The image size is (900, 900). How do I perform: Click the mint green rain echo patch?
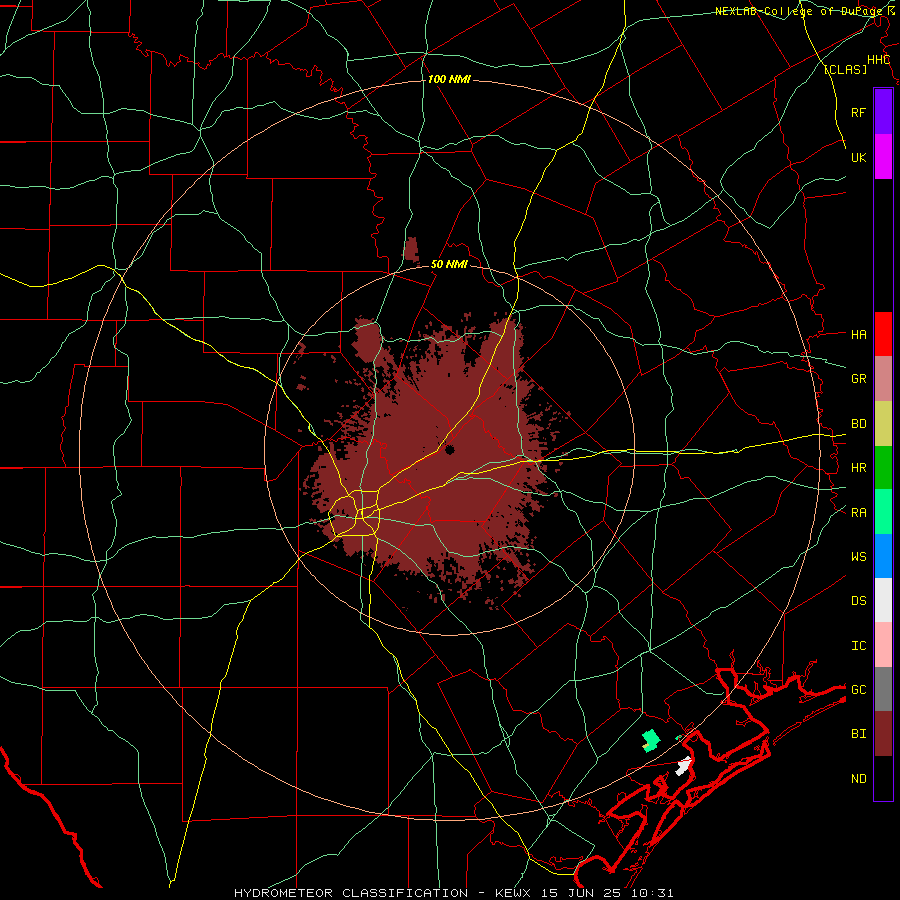pyautogui.click(x=650, y=740)
